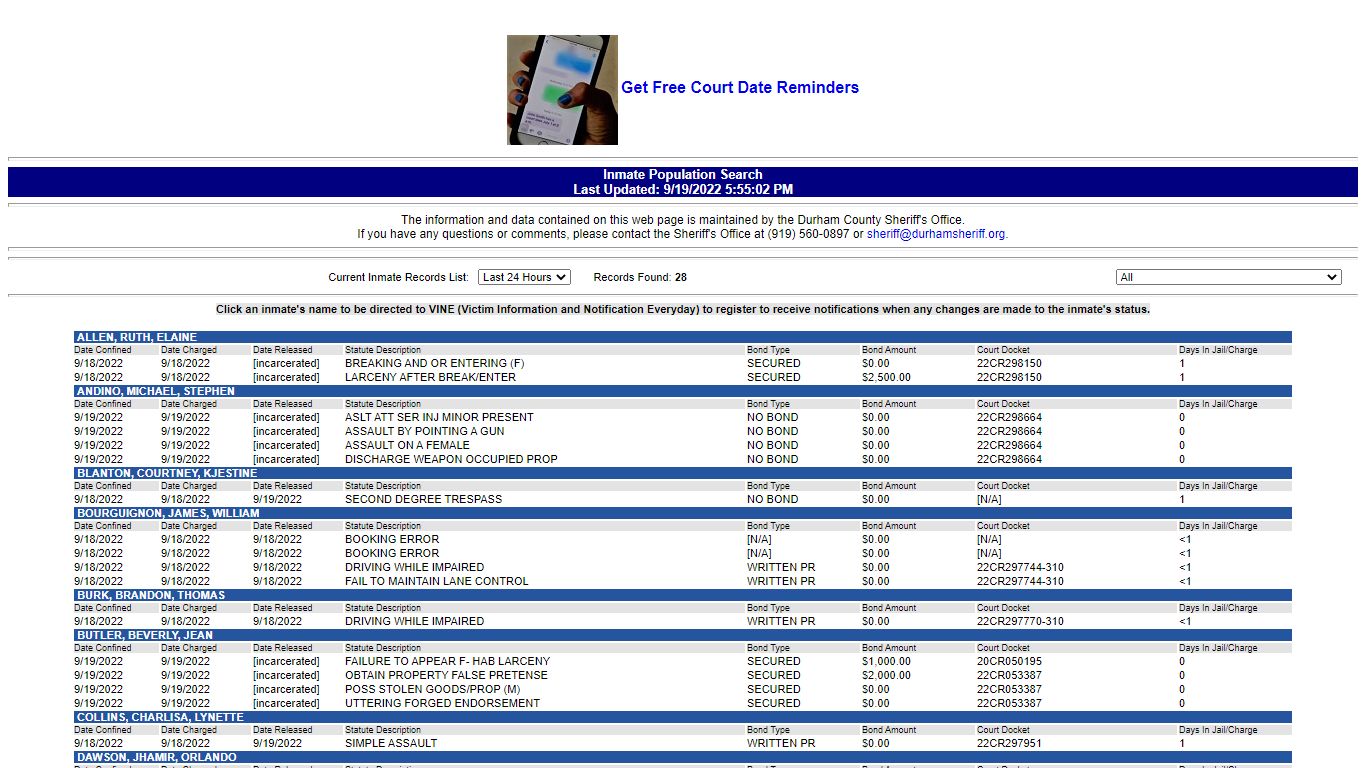The width and height of the screenshot is (1366, 768).
Task: Click the BREAKING AND OR ENTERING (F) charge
Action: (x=434, y=363)
